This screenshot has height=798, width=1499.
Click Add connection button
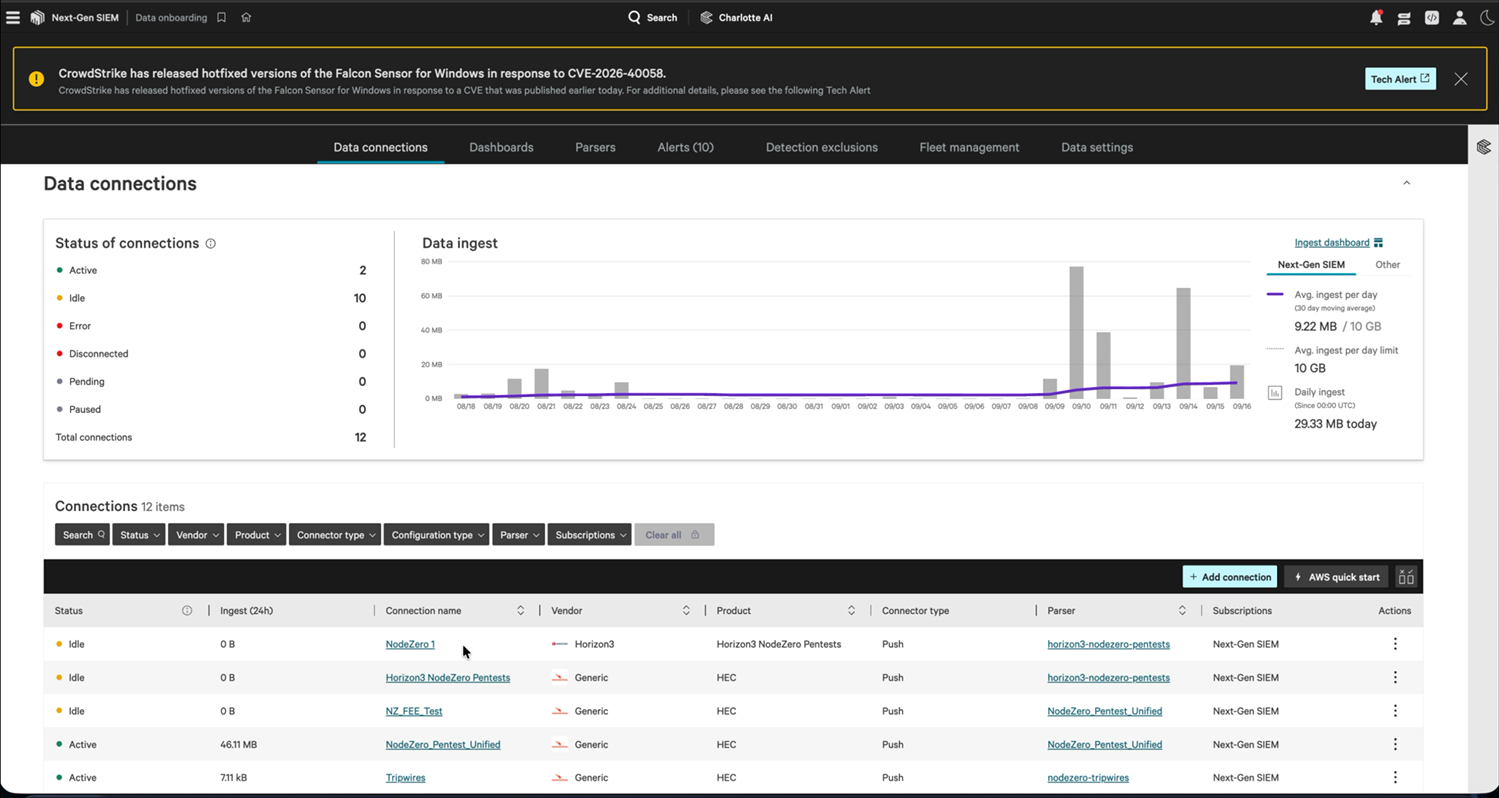(x=1230, y=577)
